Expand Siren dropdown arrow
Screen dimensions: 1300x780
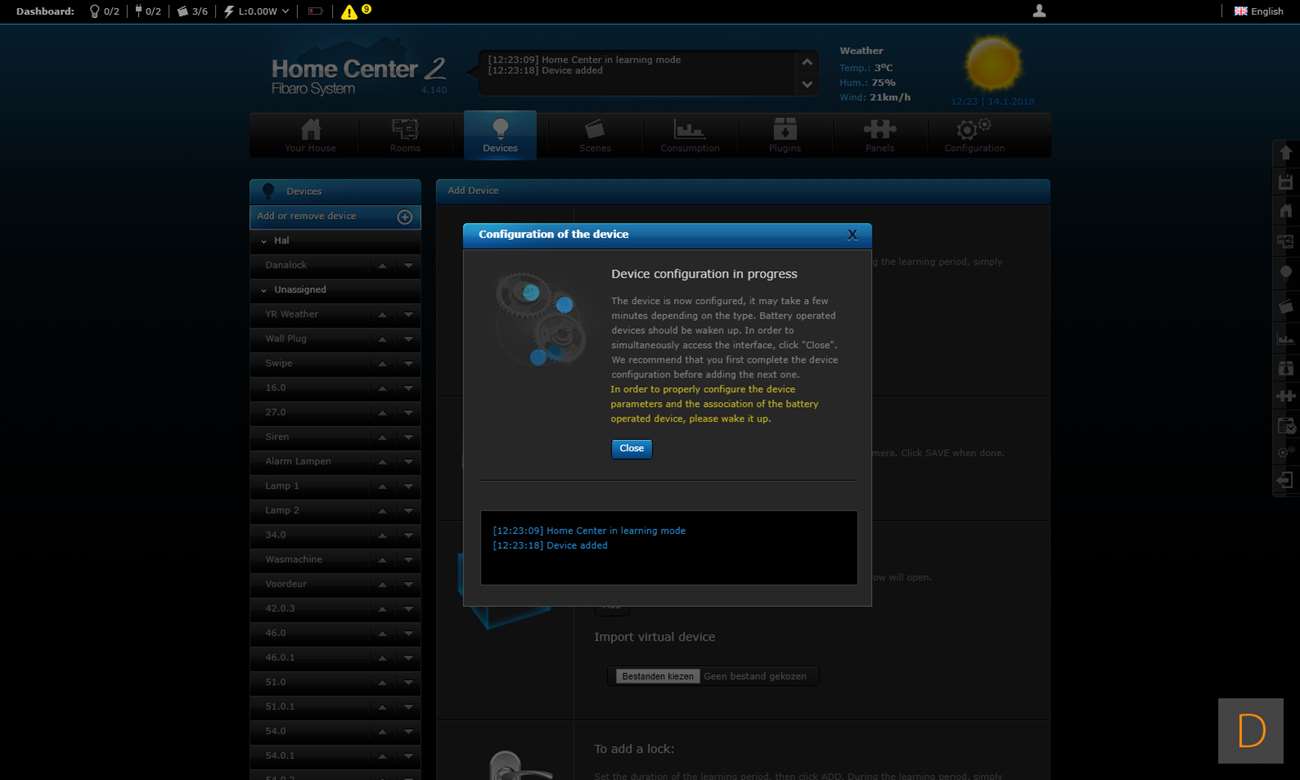(x=408, y=437)
